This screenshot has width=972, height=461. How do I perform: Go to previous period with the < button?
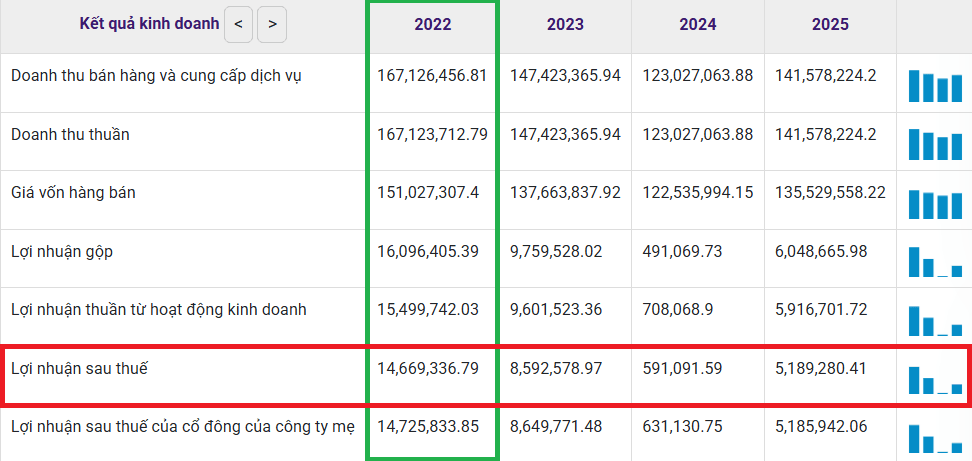tap(239, 25)
